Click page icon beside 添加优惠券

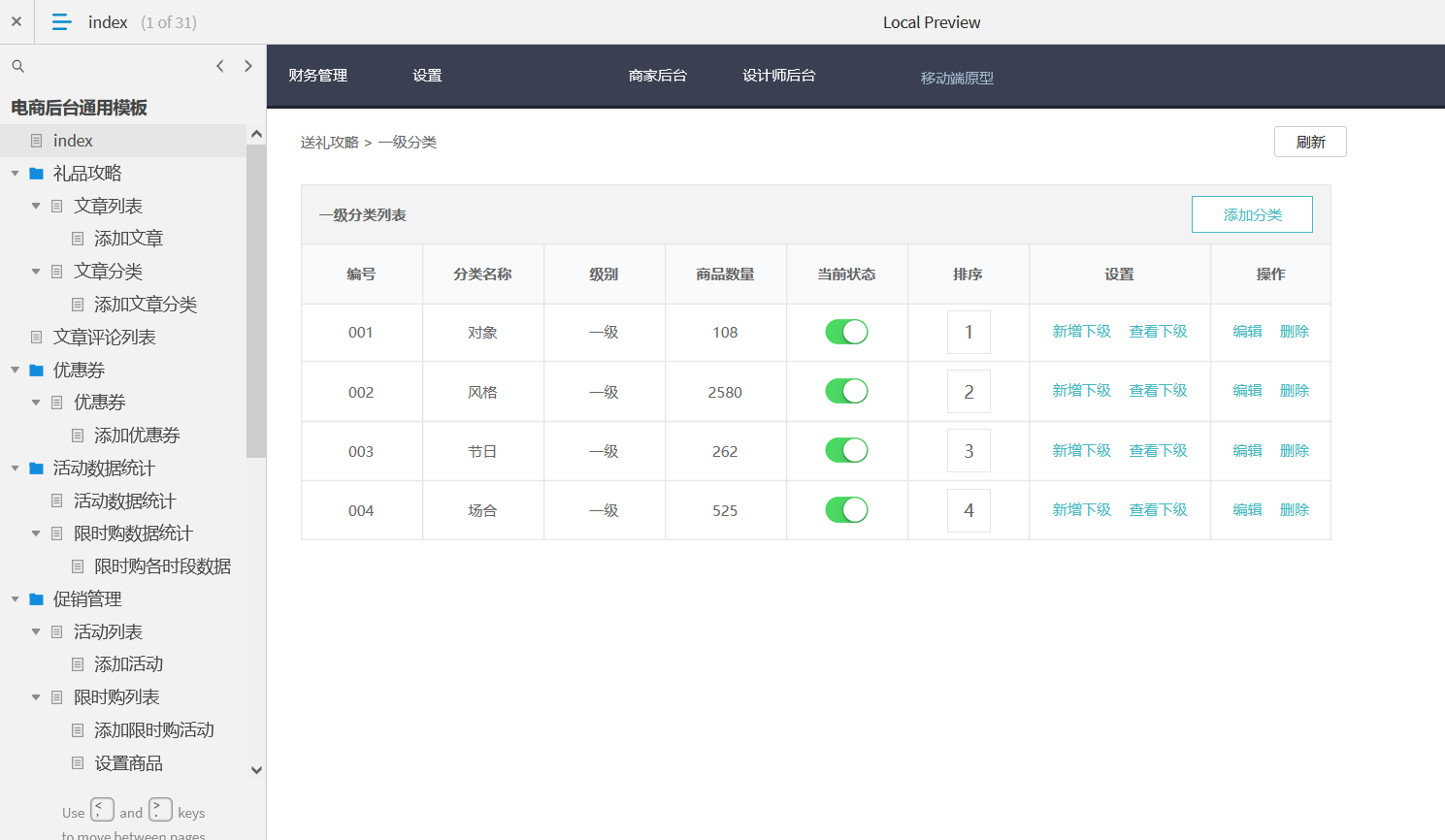pos(78,436)
